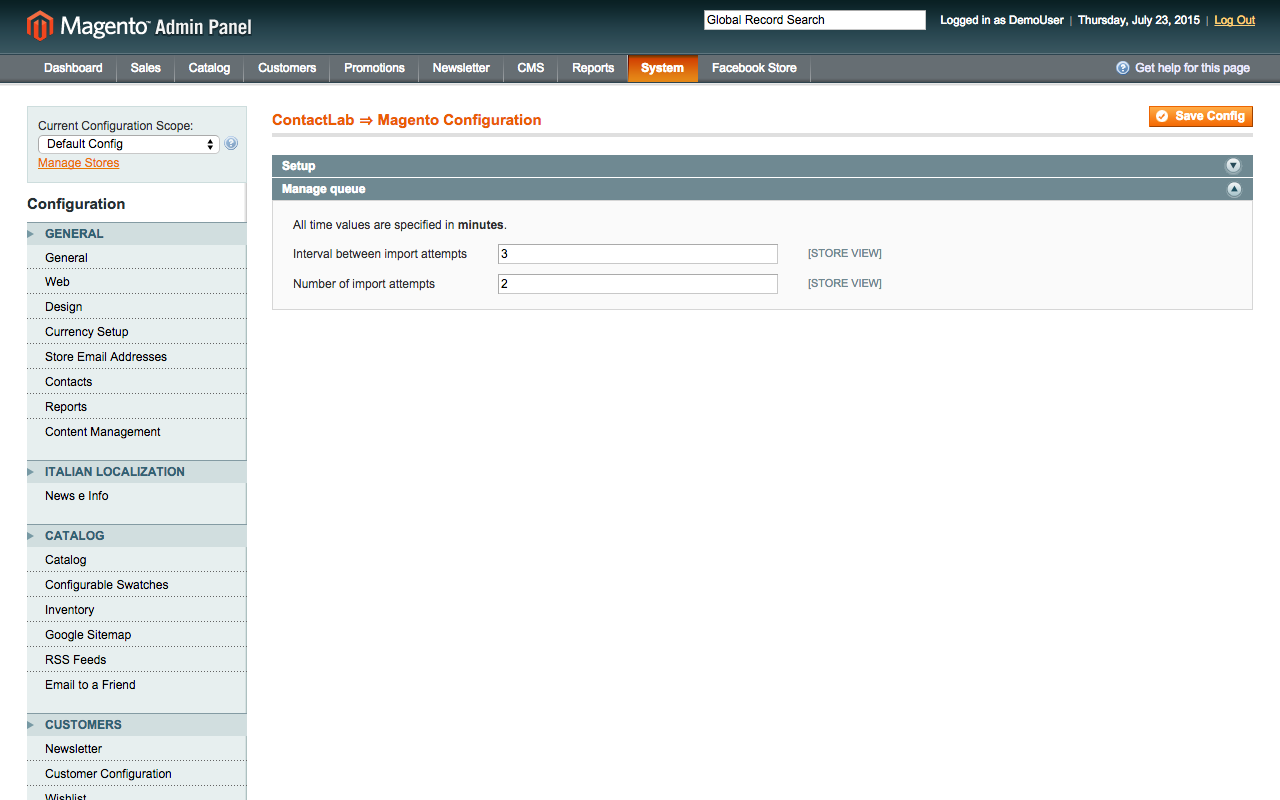Open the Facebook Store menu
Image resolution: width=1280 pixels, height=800 pixels.
click(x=754, y=68)
